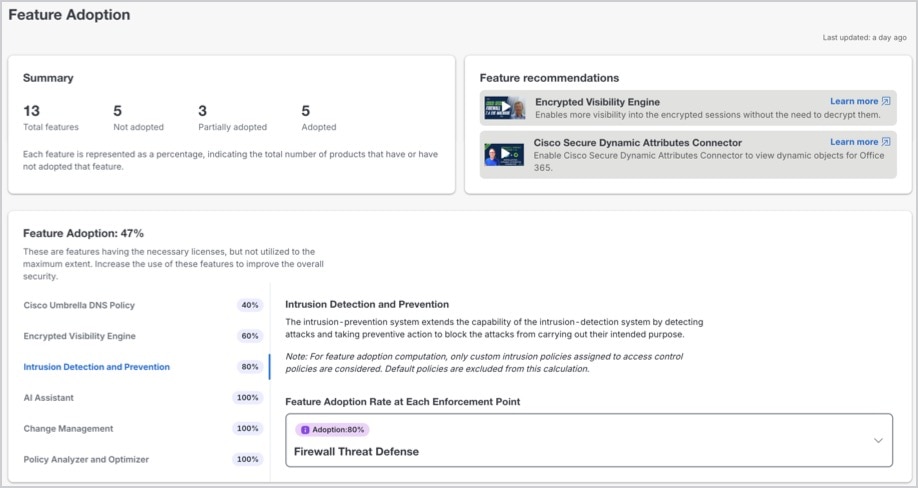Click external link icon beside Encrypted Visibility Engine
This screenshot has height=488, width=918.
[886, 101]
